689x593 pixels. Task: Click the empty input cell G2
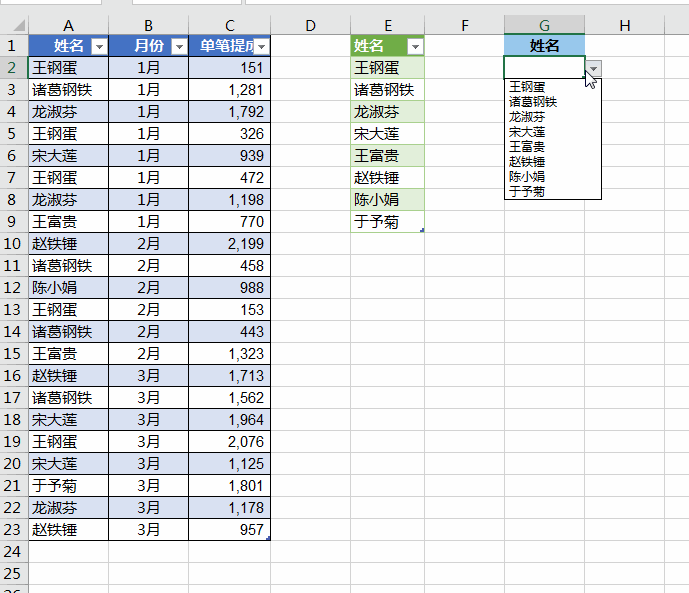point(544,68)
